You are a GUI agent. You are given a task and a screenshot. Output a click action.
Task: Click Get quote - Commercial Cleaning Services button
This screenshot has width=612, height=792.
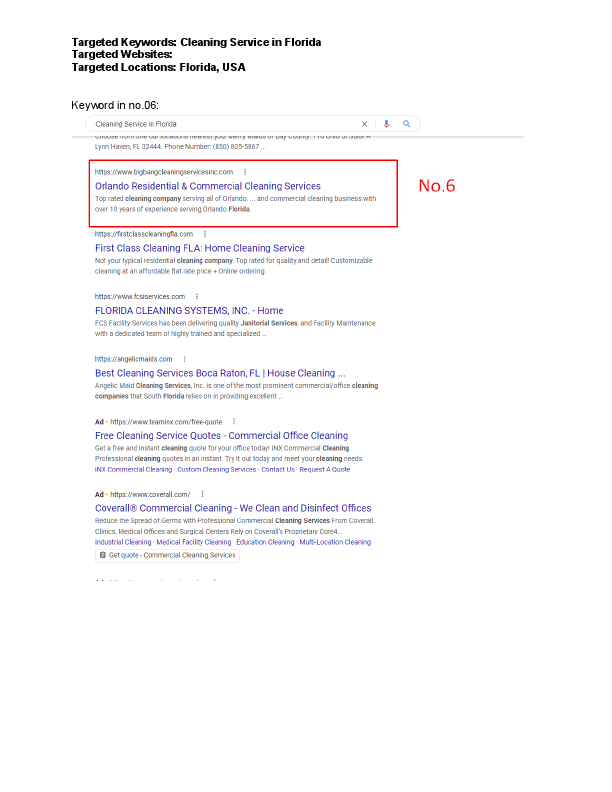[x=167, y=555]
